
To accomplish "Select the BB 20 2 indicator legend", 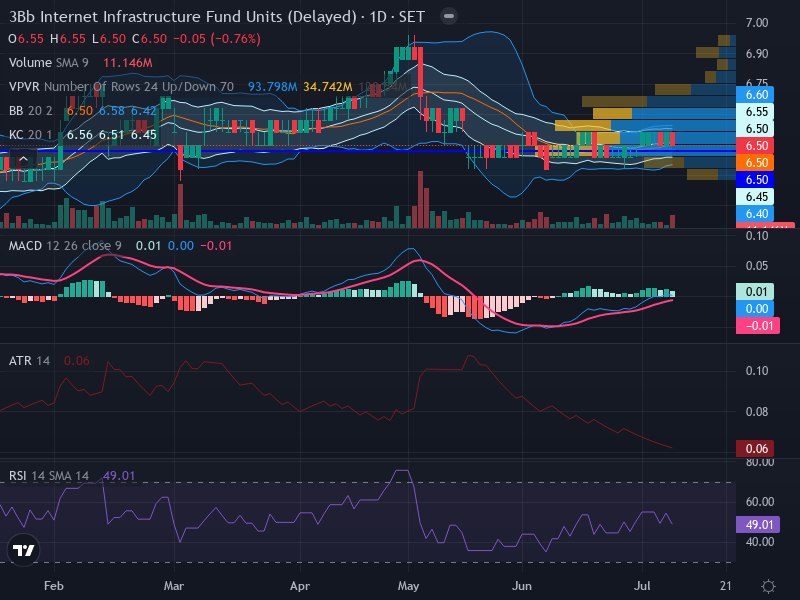I will coord(31,111).
